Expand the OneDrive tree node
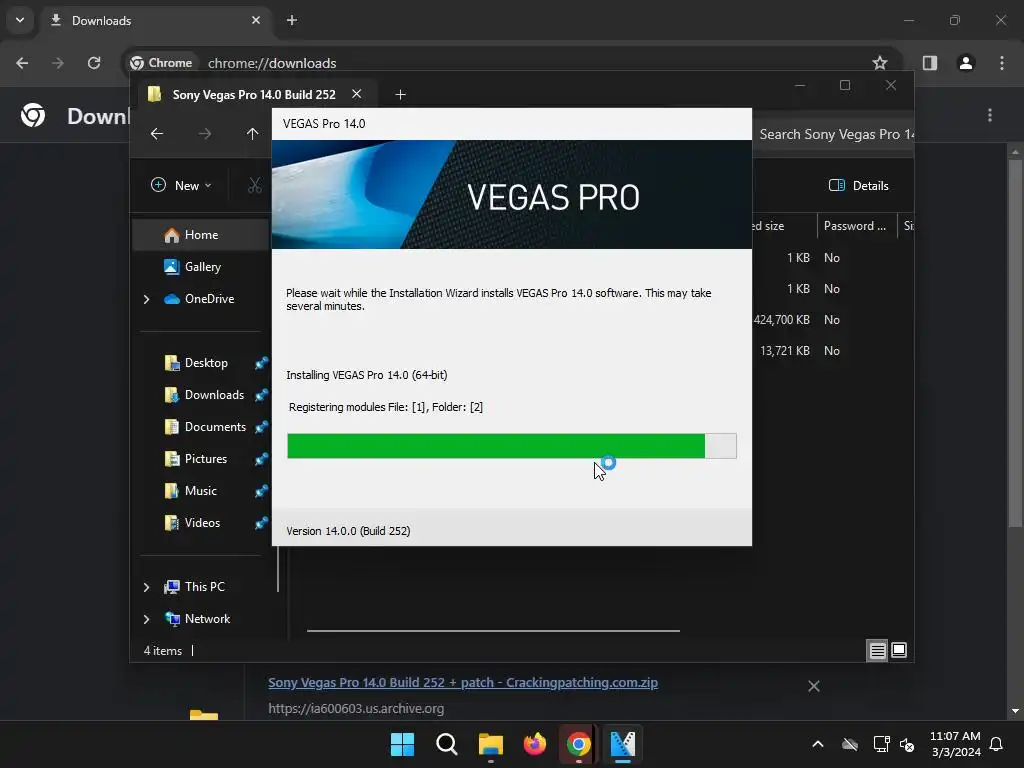Viewport: 1024px width, 768px height. [x=146, y=299]
